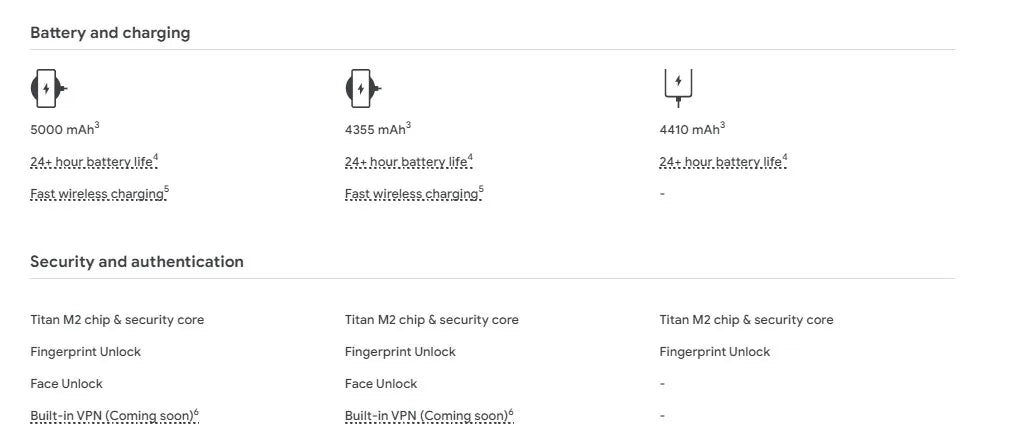The width and height of the screenshot is (1022, 436).
Task: Click Face Unlock text in first column
Action: pos(66,384)
